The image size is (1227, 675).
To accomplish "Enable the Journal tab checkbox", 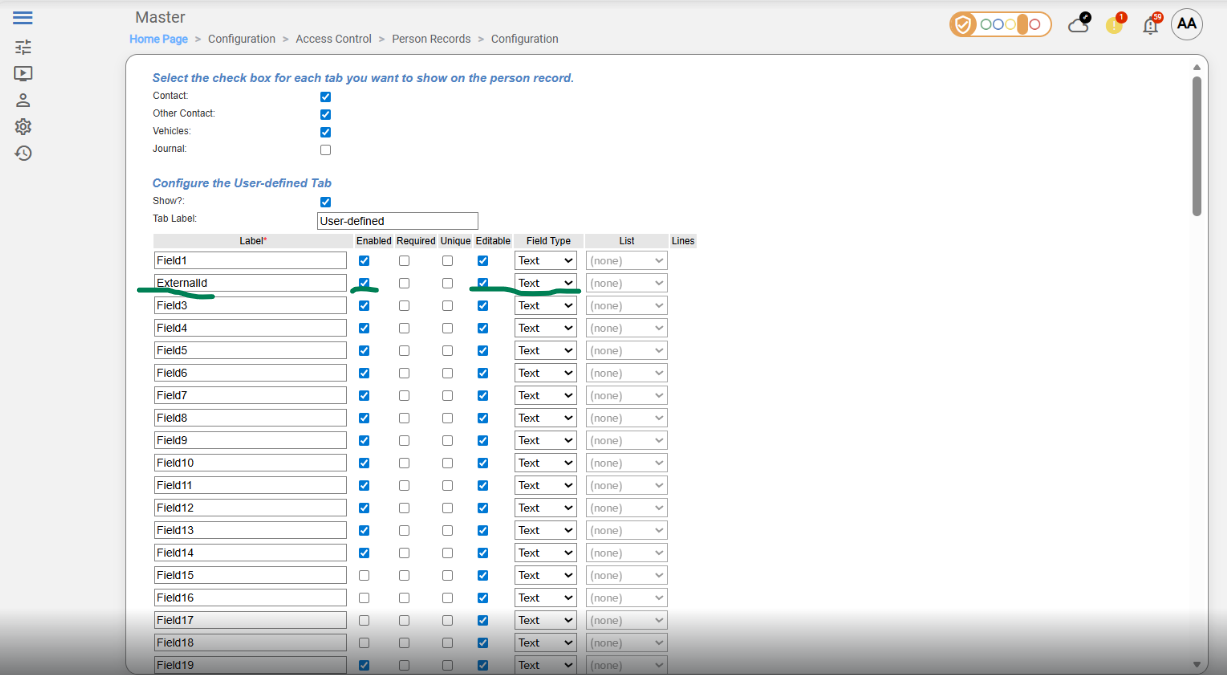I will (x=325, y=150).
